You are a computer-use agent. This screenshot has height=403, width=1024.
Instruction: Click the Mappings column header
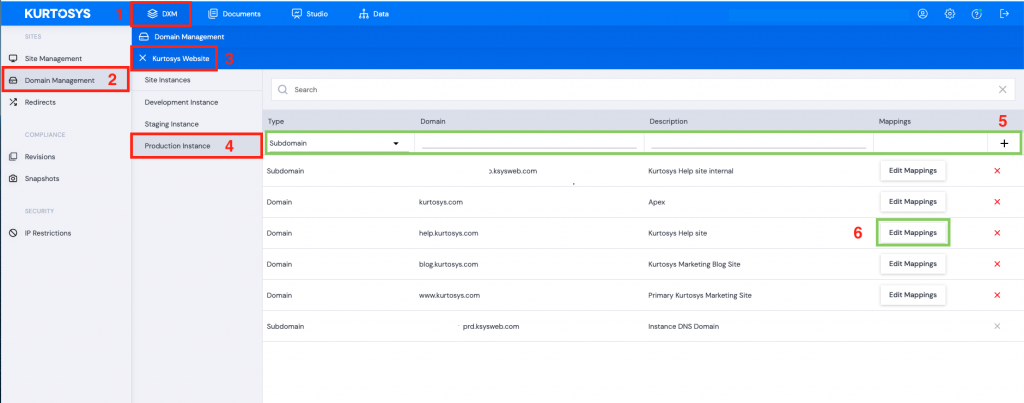pos(895,121)
